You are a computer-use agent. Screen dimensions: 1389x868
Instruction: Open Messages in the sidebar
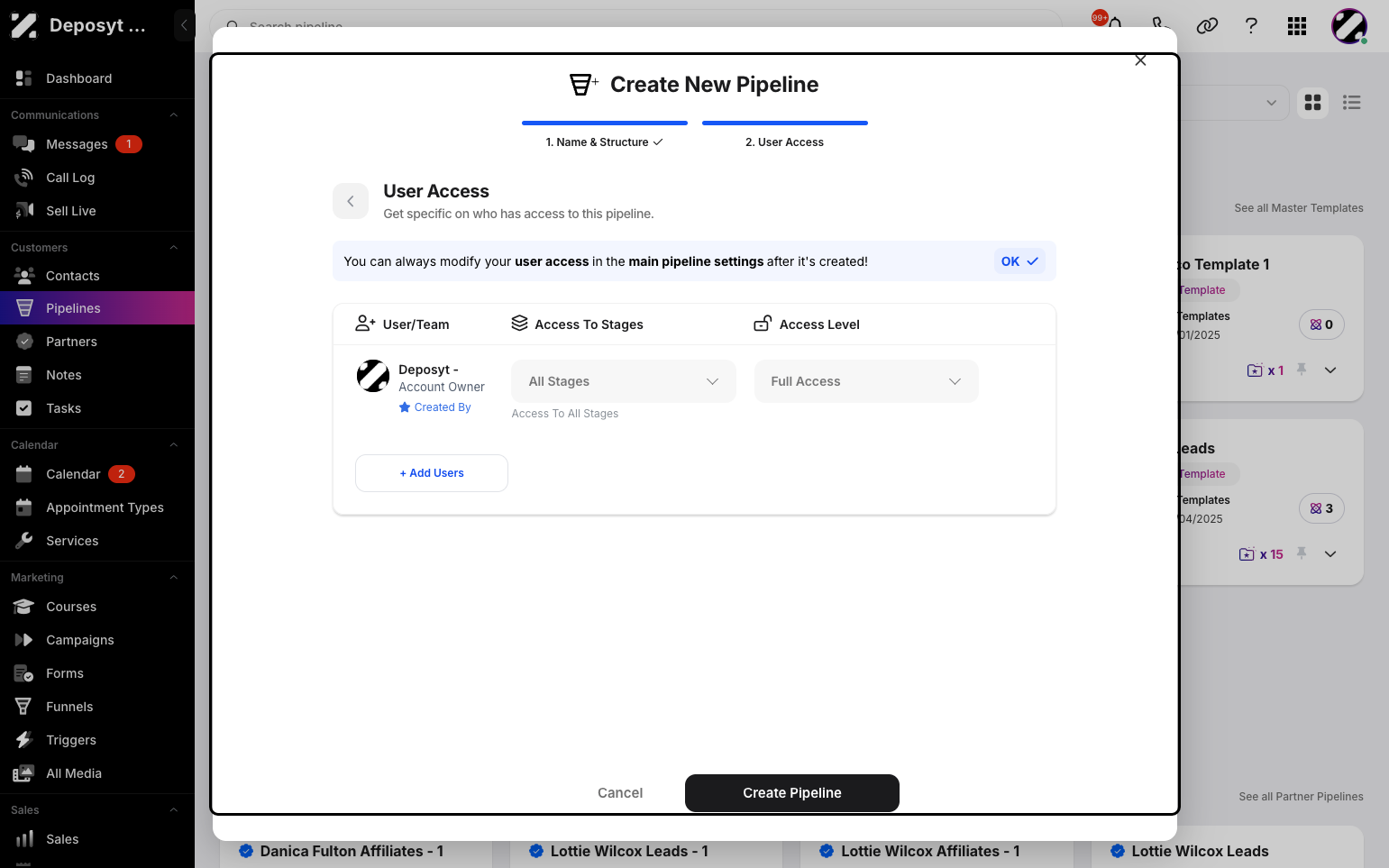[97, 144]
